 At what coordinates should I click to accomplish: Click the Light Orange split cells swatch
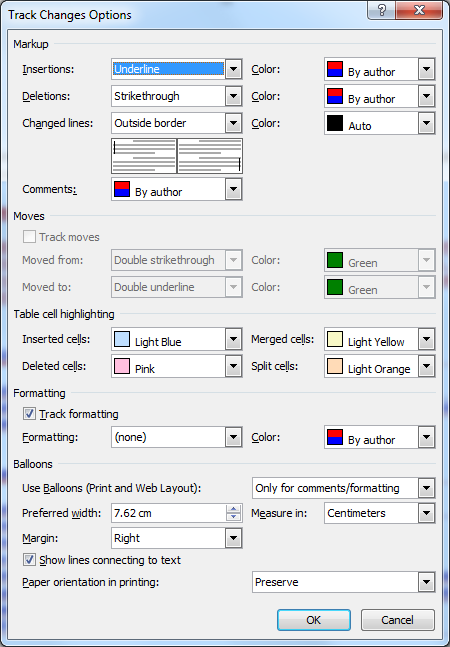pos(335,366)
